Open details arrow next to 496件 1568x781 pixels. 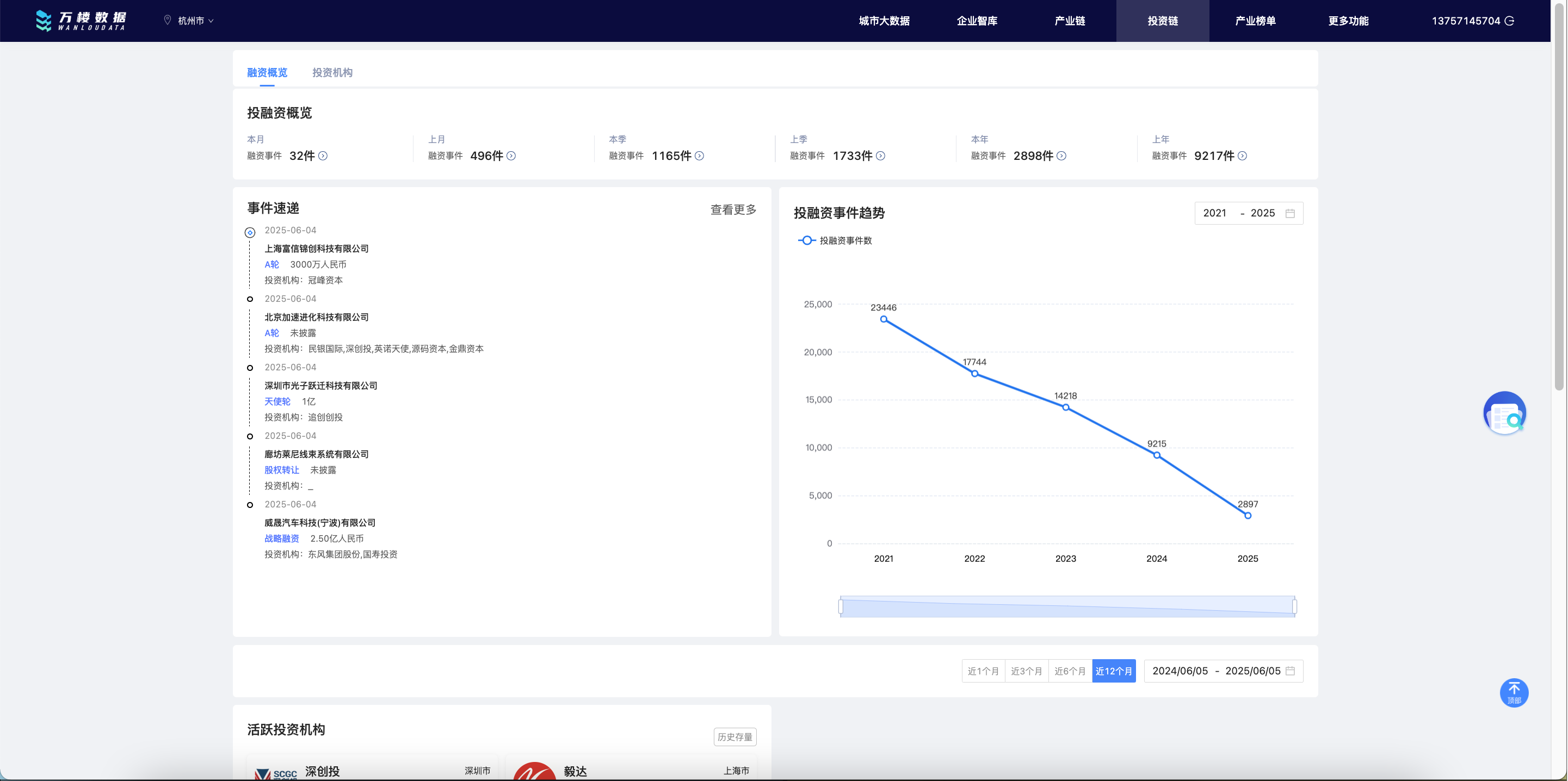click(x=511, y=156)
